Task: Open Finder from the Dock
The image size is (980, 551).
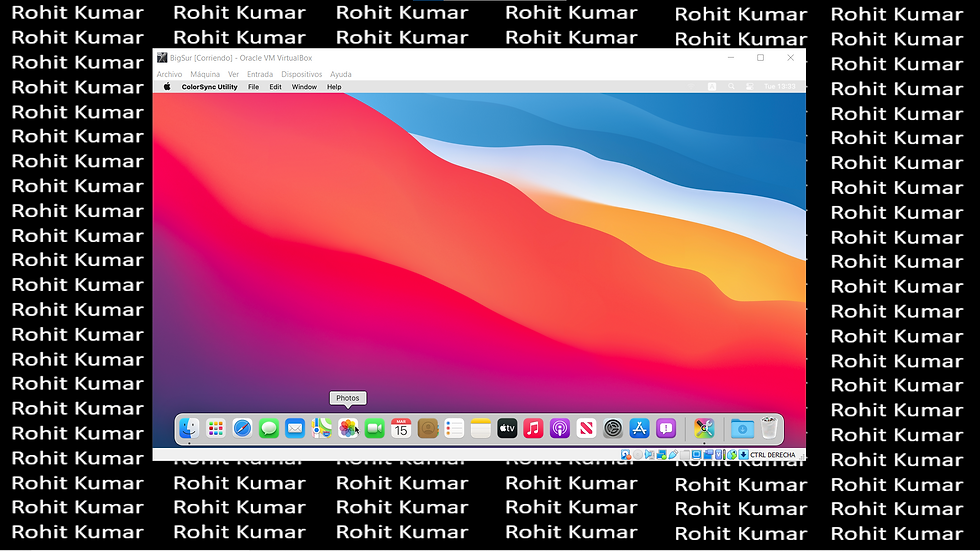Action: click(189, 429)
